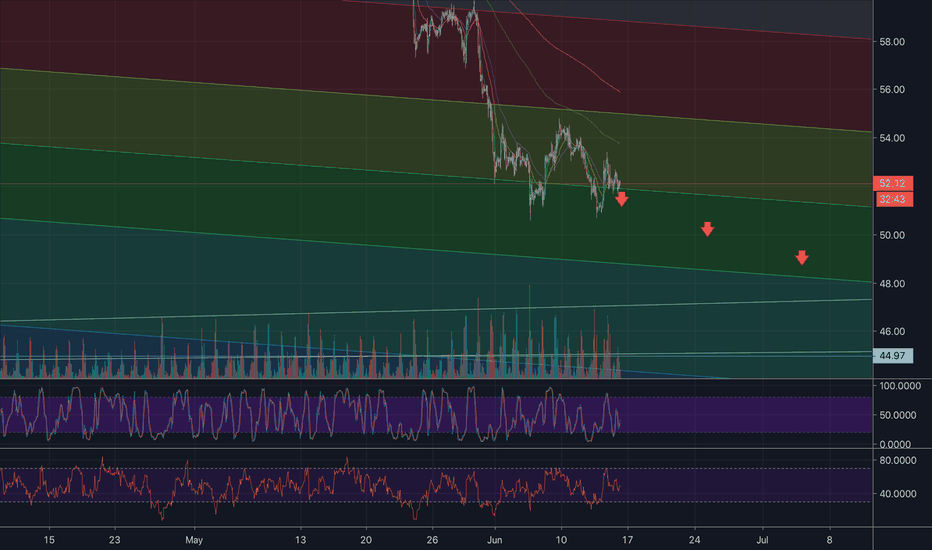The height and width of the screenshot is (550, 932).
Task: Click the 17 date label on time axis
Action: click(627, 540)
